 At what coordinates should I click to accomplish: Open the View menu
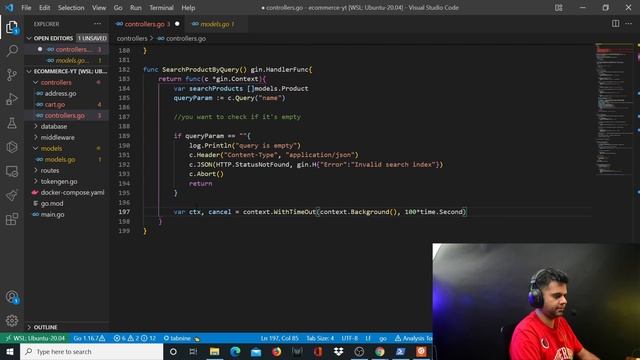[x=99, y=8]
